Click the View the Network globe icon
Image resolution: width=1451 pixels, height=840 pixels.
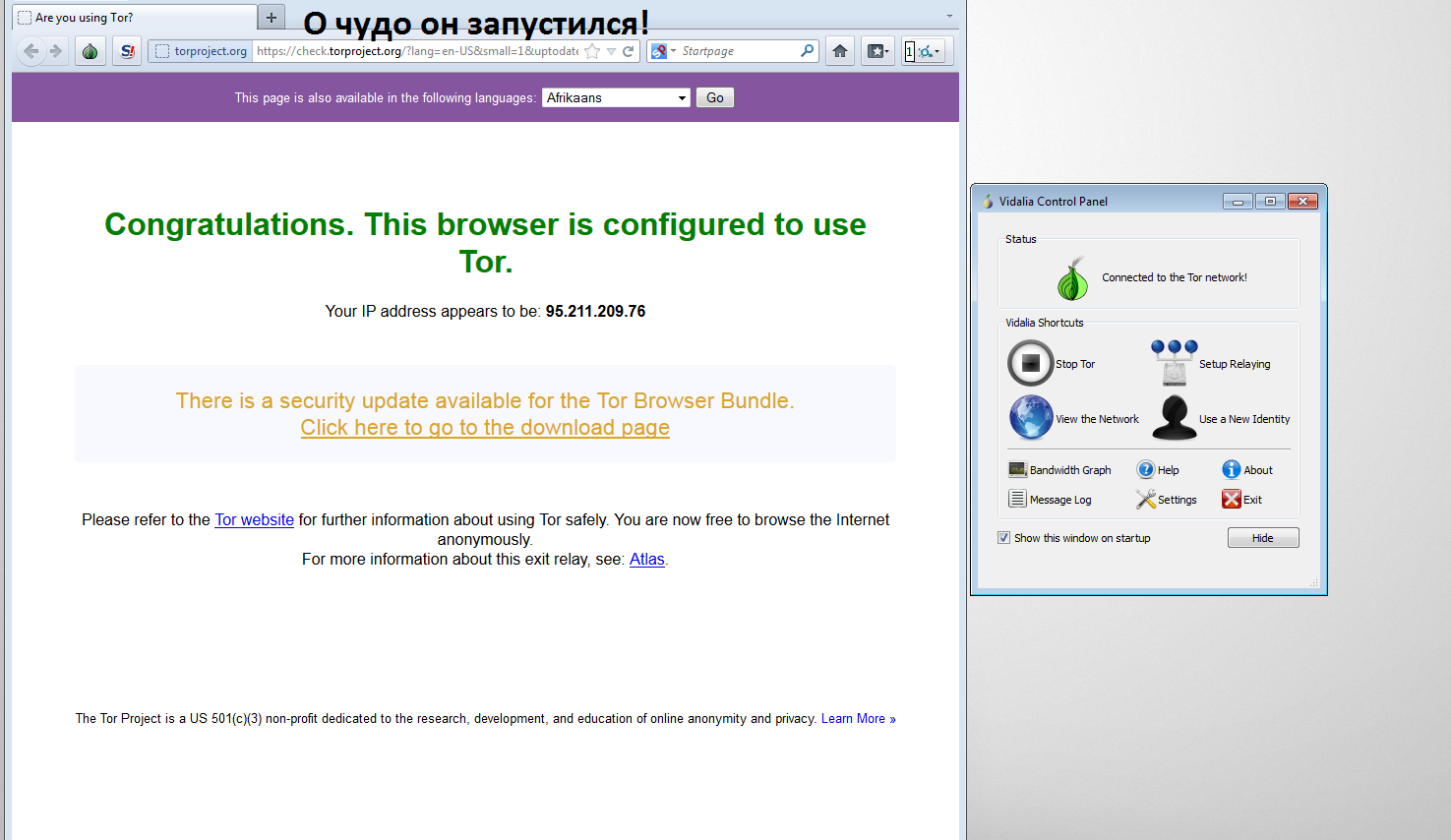(1031, 417)
